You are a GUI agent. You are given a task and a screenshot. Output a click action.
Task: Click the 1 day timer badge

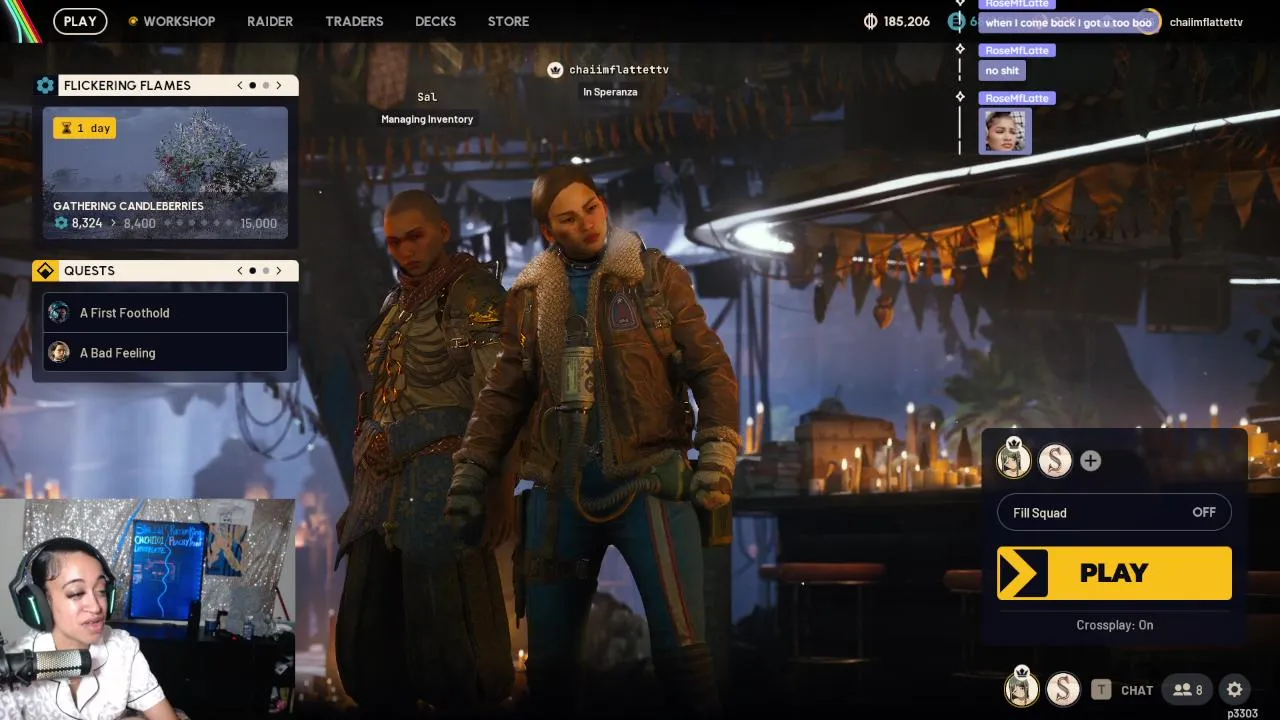tap(85, 128)
